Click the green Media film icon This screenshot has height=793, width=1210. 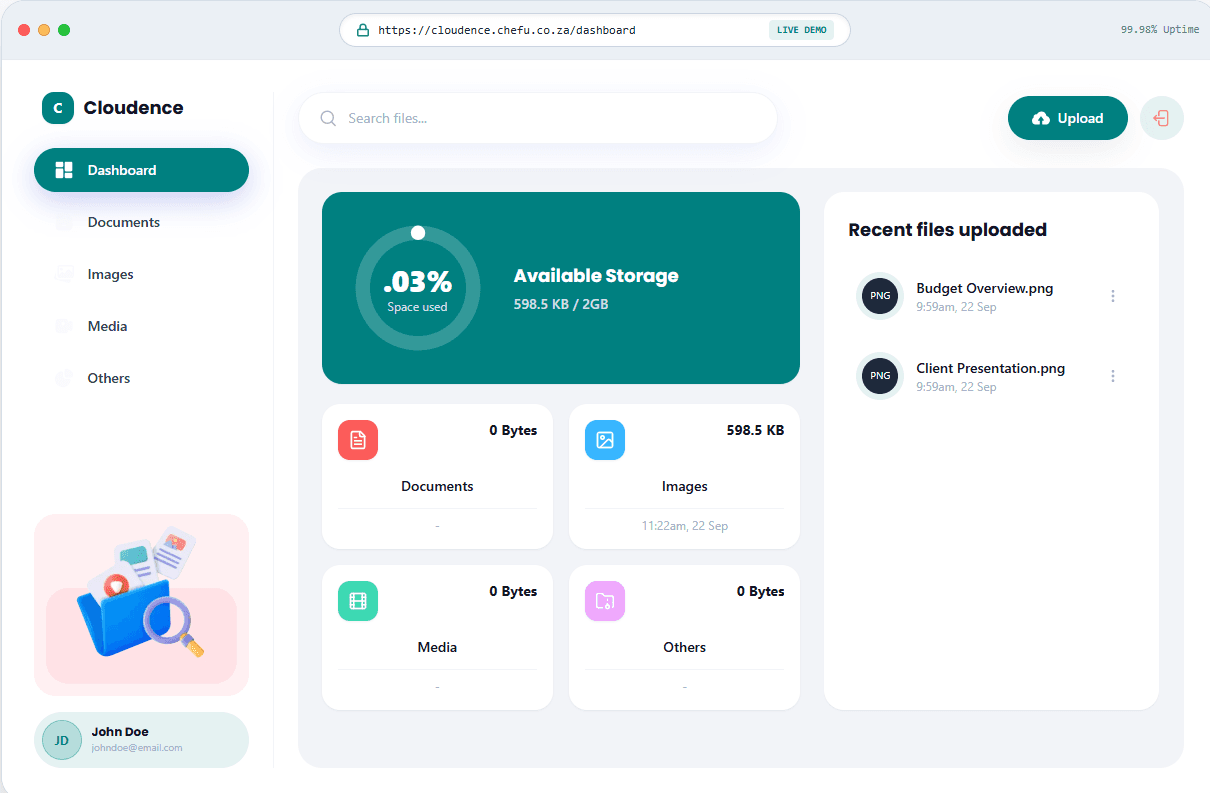[358, 601]
